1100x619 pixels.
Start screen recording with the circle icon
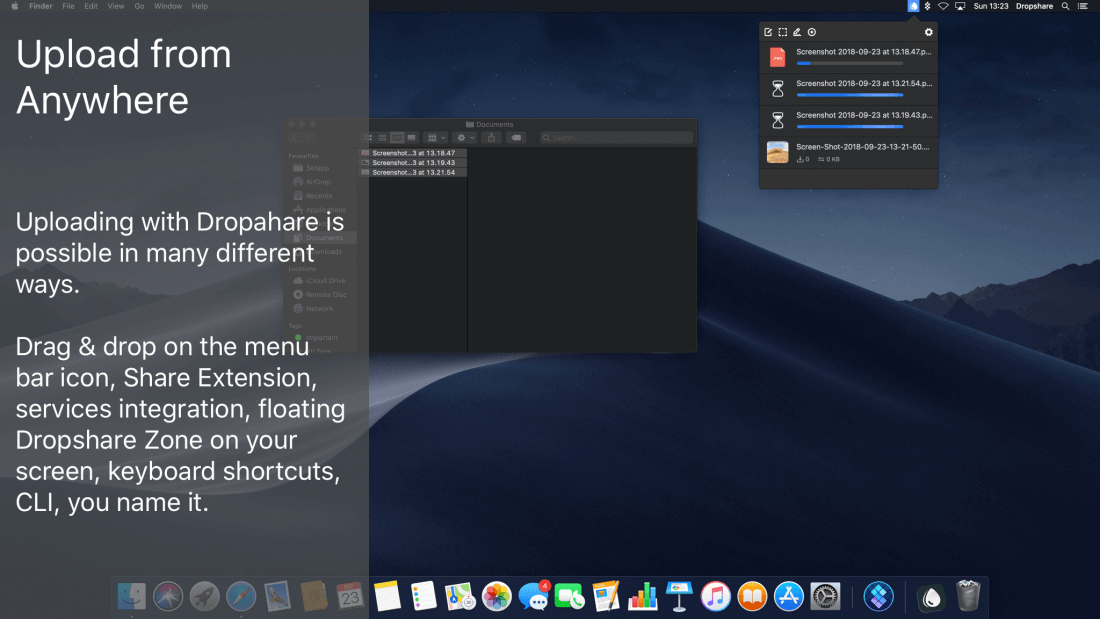tap(812, 32)
